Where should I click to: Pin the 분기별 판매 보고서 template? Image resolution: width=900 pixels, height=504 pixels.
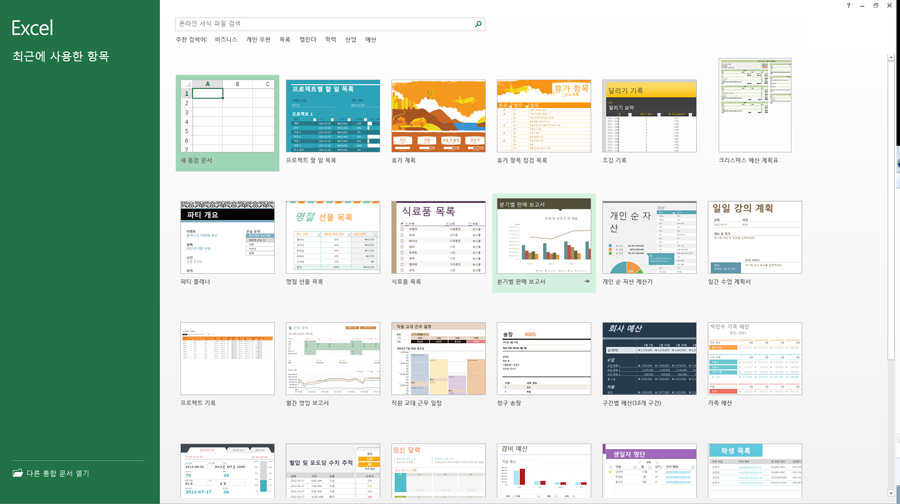587,281
